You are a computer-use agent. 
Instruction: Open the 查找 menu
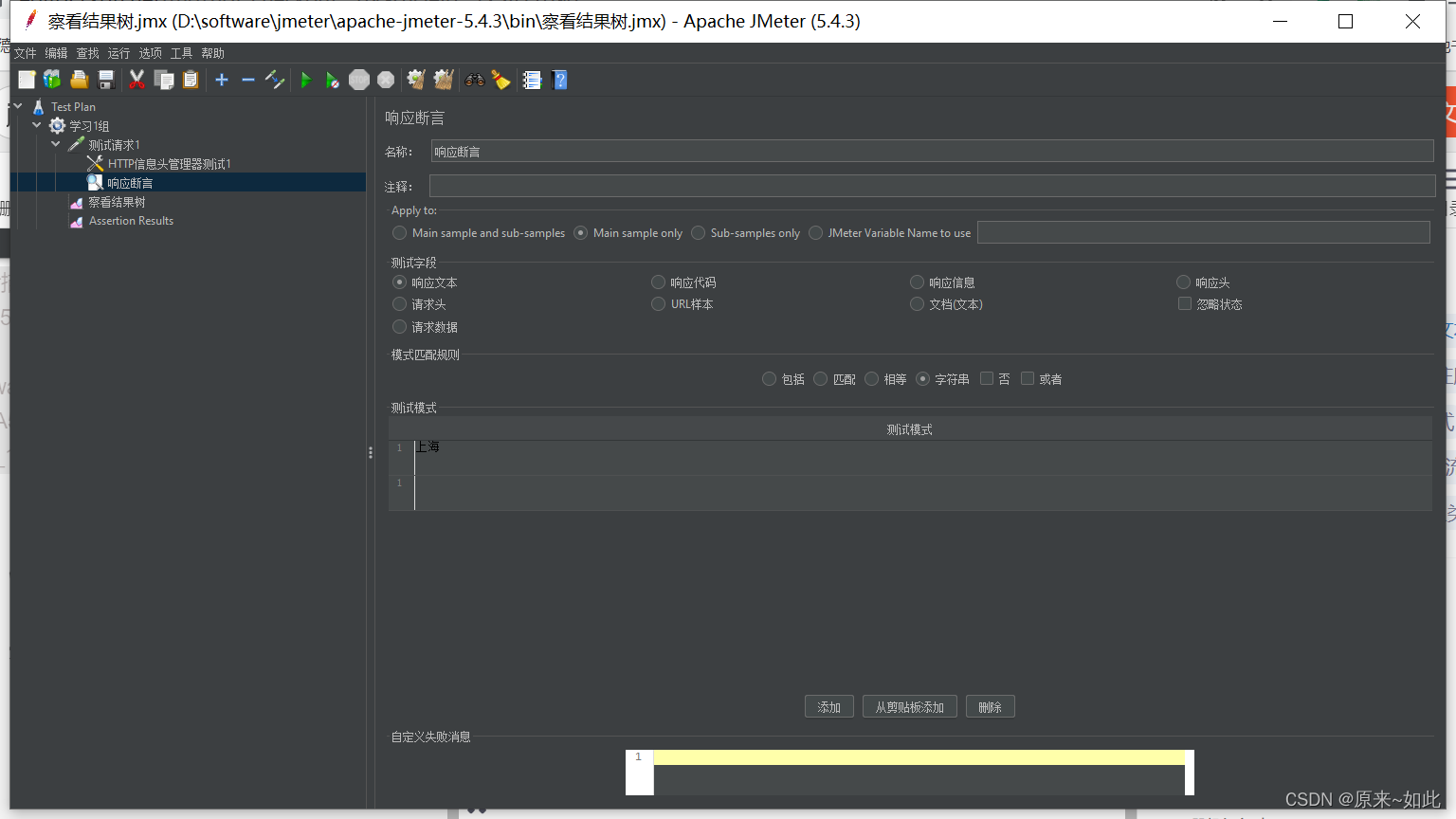87,53
